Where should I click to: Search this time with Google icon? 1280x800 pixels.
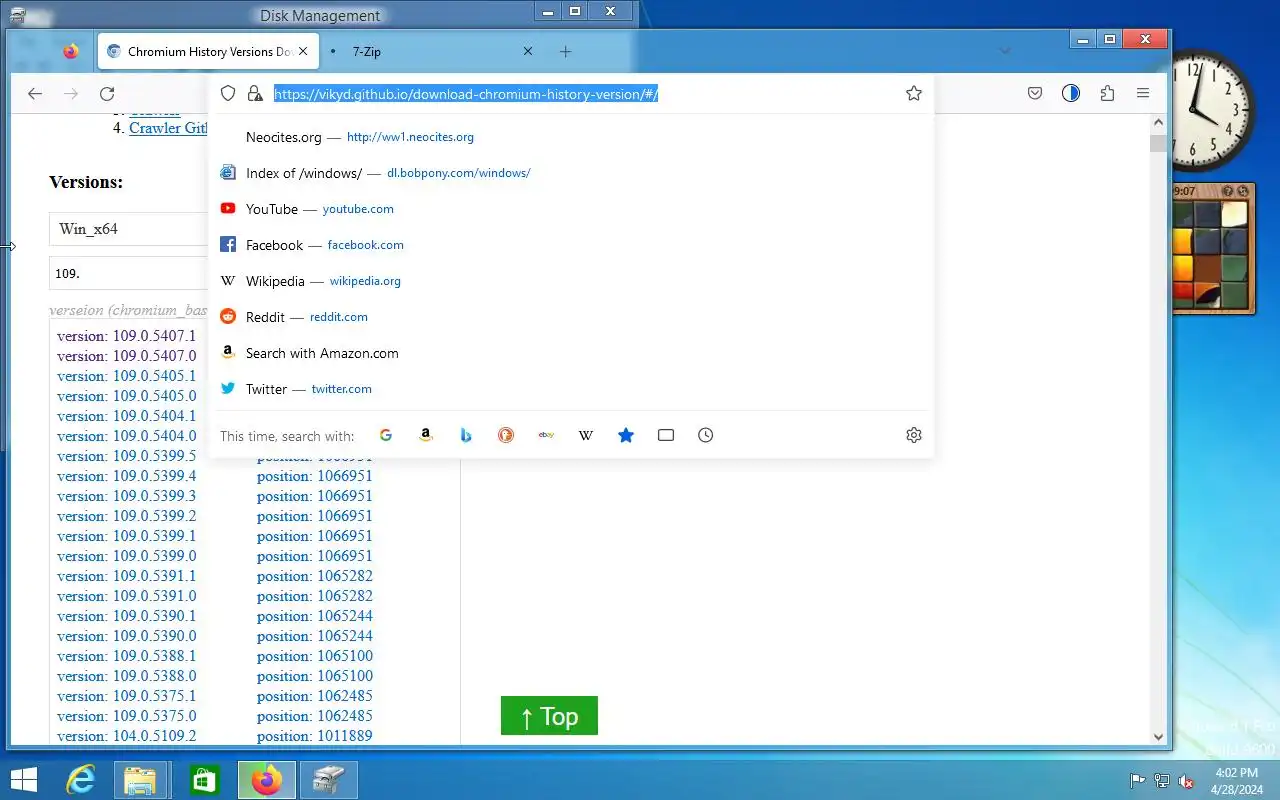tap(386, 435)
